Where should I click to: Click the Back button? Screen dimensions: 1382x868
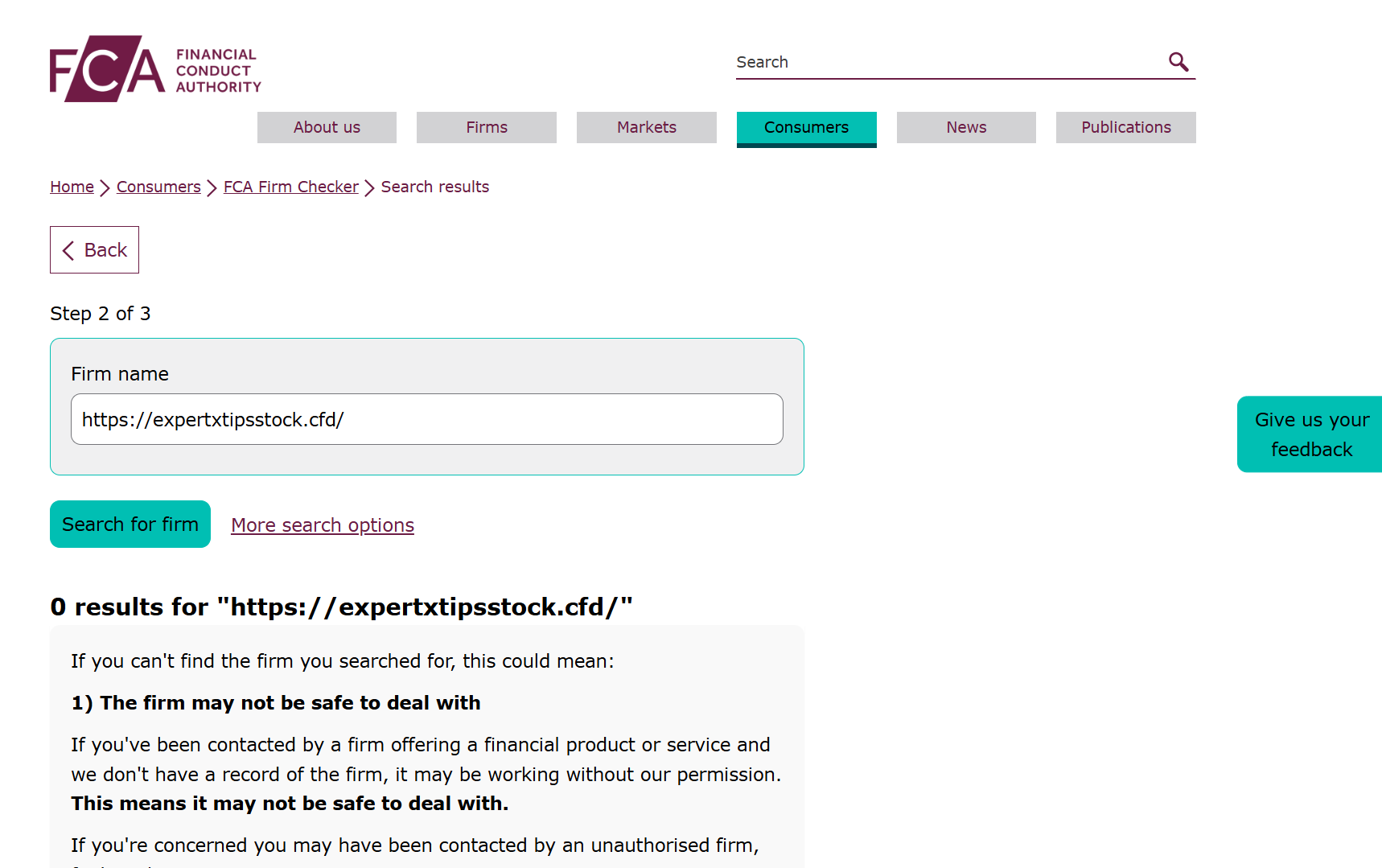click(94, 249)
